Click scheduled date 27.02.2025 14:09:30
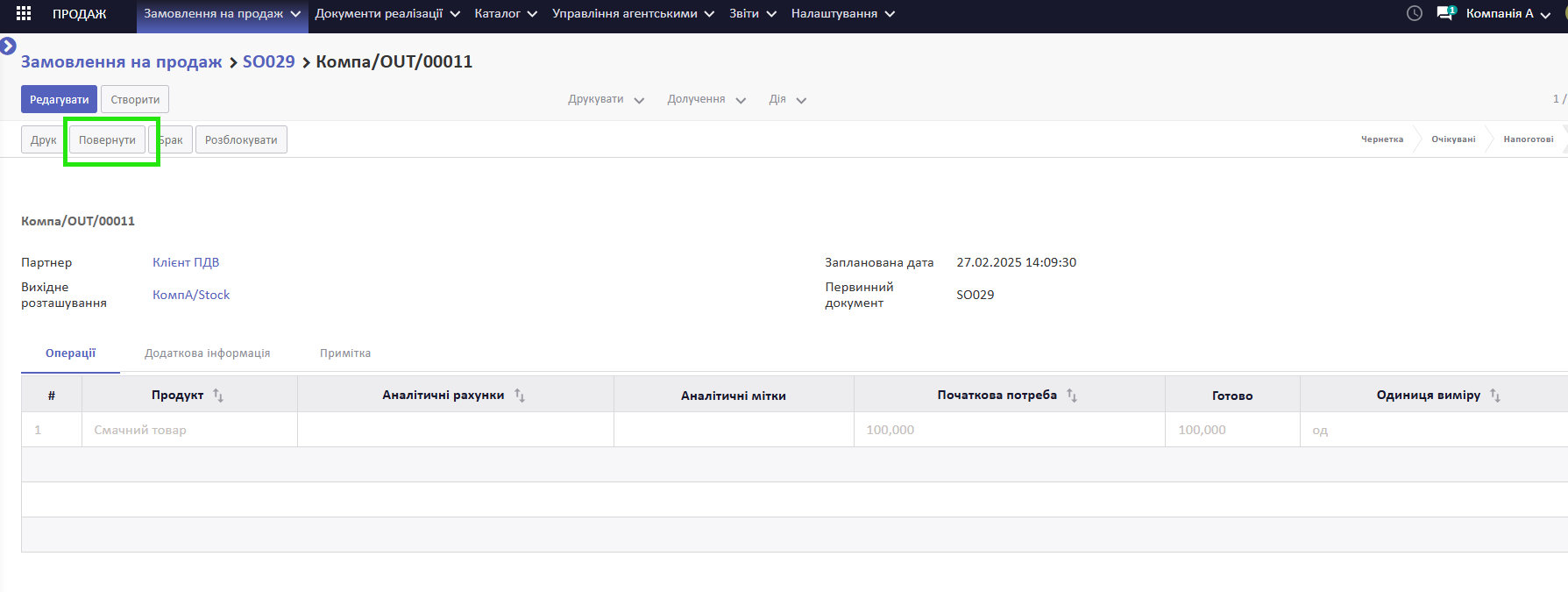The height and width of the screenshot is (592, 1568). (x=1016, y=262)
